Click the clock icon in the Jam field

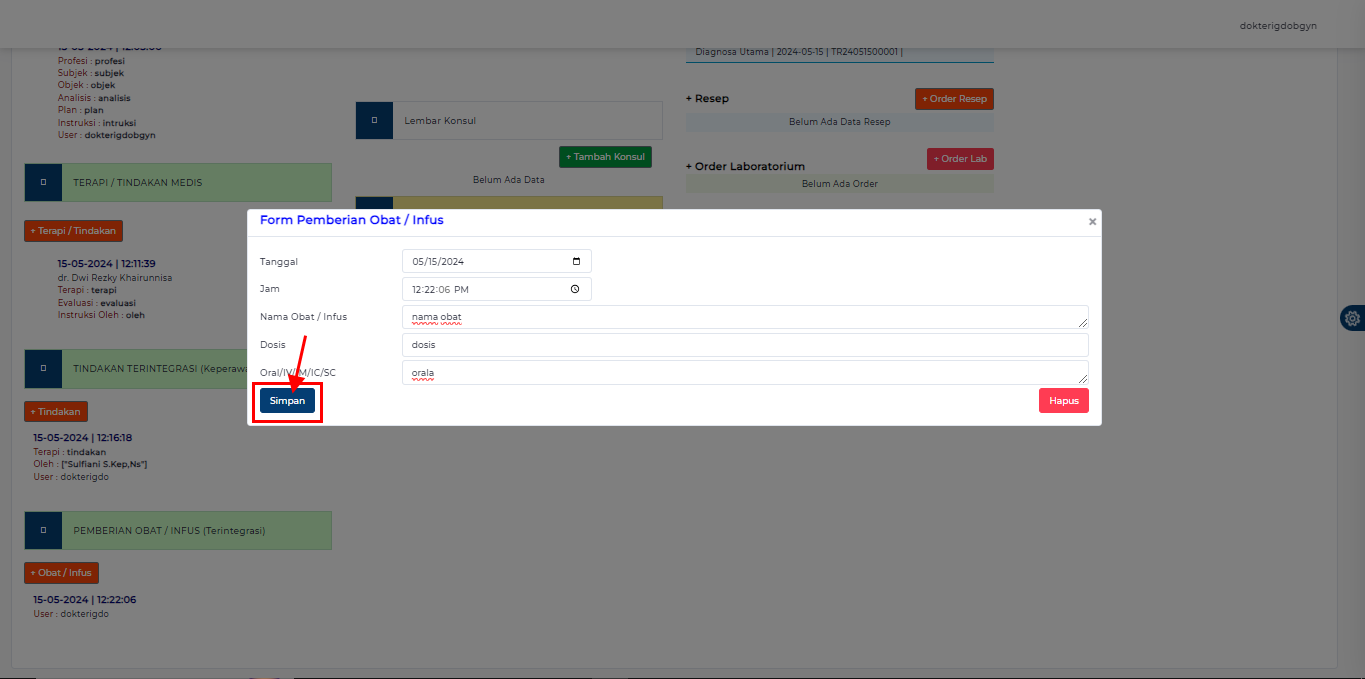click(575, 288)
